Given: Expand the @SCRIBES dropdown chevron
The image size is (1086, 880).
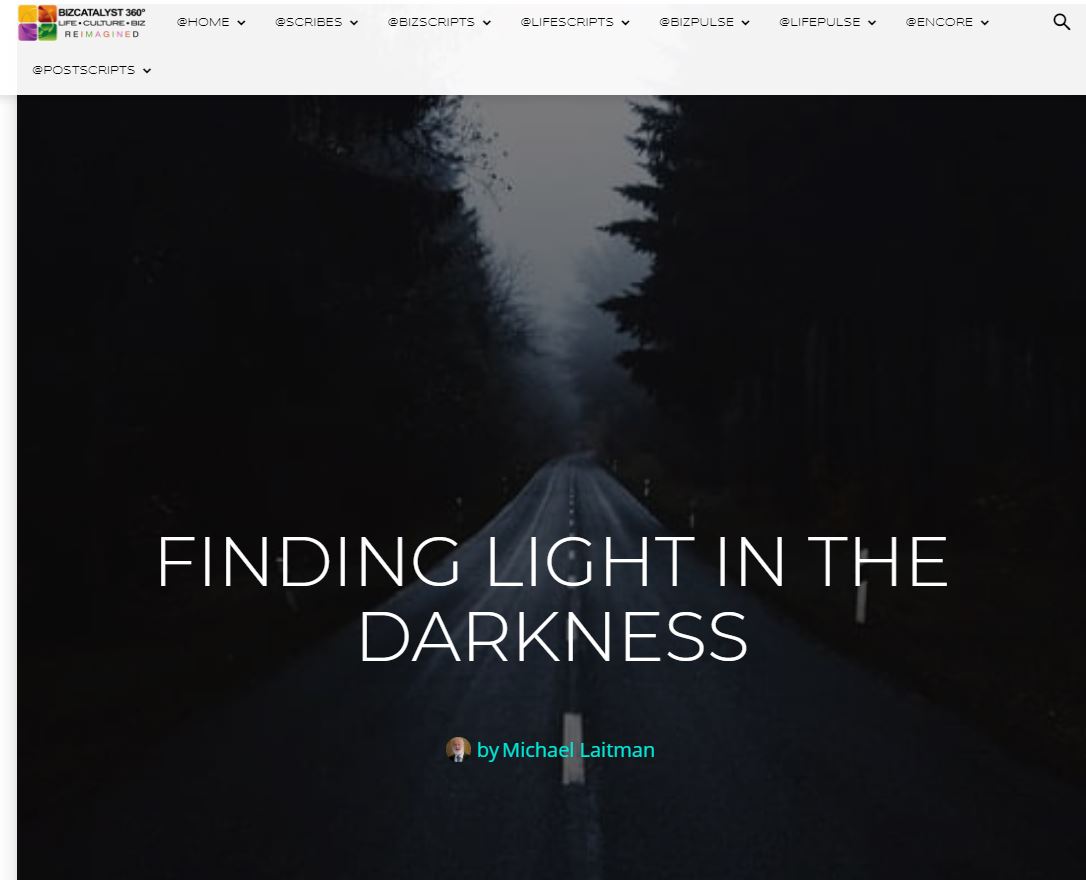Looking at the screenshot, I should coord(354,23).
